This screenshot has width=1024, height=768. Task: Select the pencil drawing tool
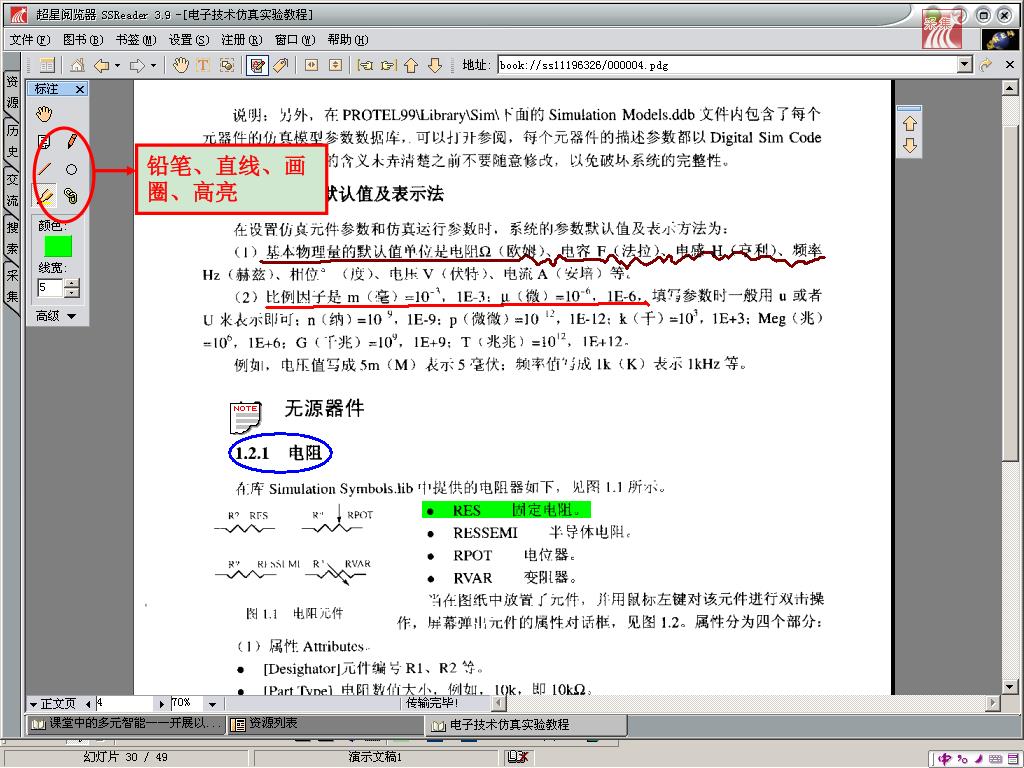tap(71, 141)
